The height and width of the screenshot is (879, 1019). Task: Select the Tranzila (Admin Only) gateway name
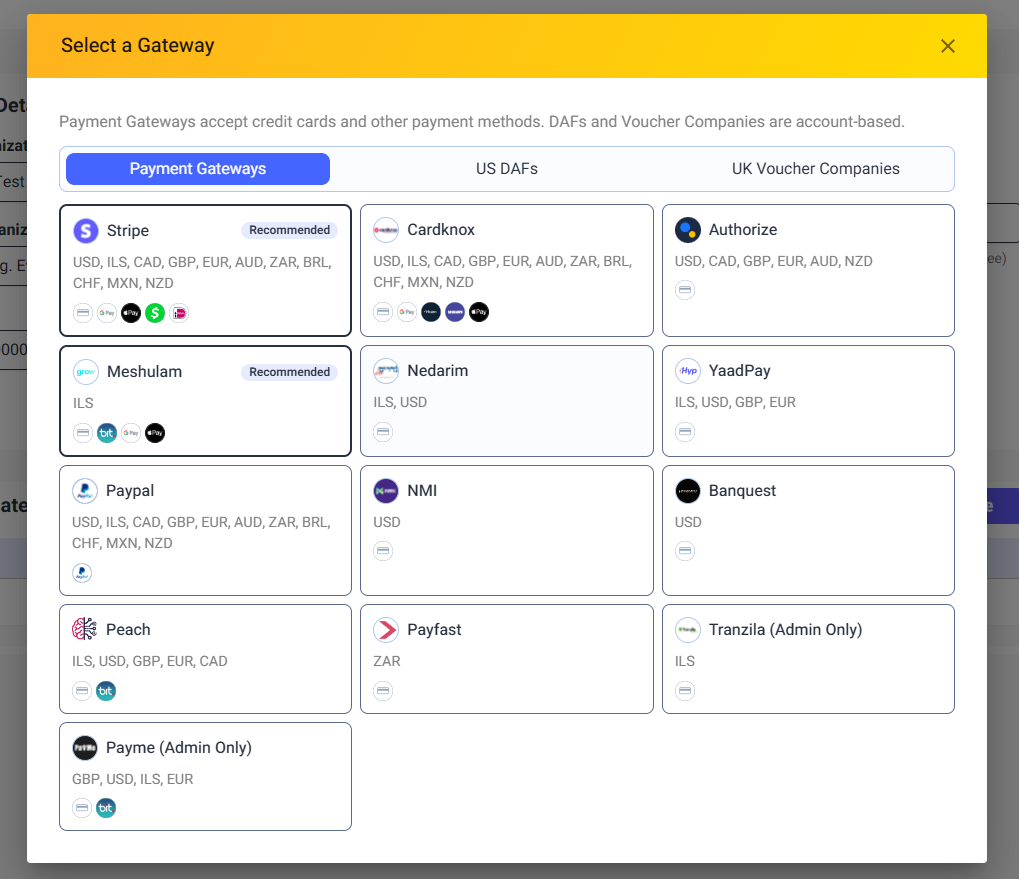click(785, 630)
